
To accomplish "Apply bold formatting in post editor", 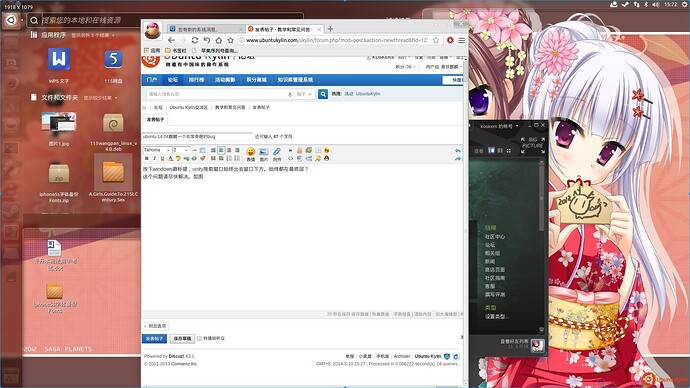I will point(147,158).
